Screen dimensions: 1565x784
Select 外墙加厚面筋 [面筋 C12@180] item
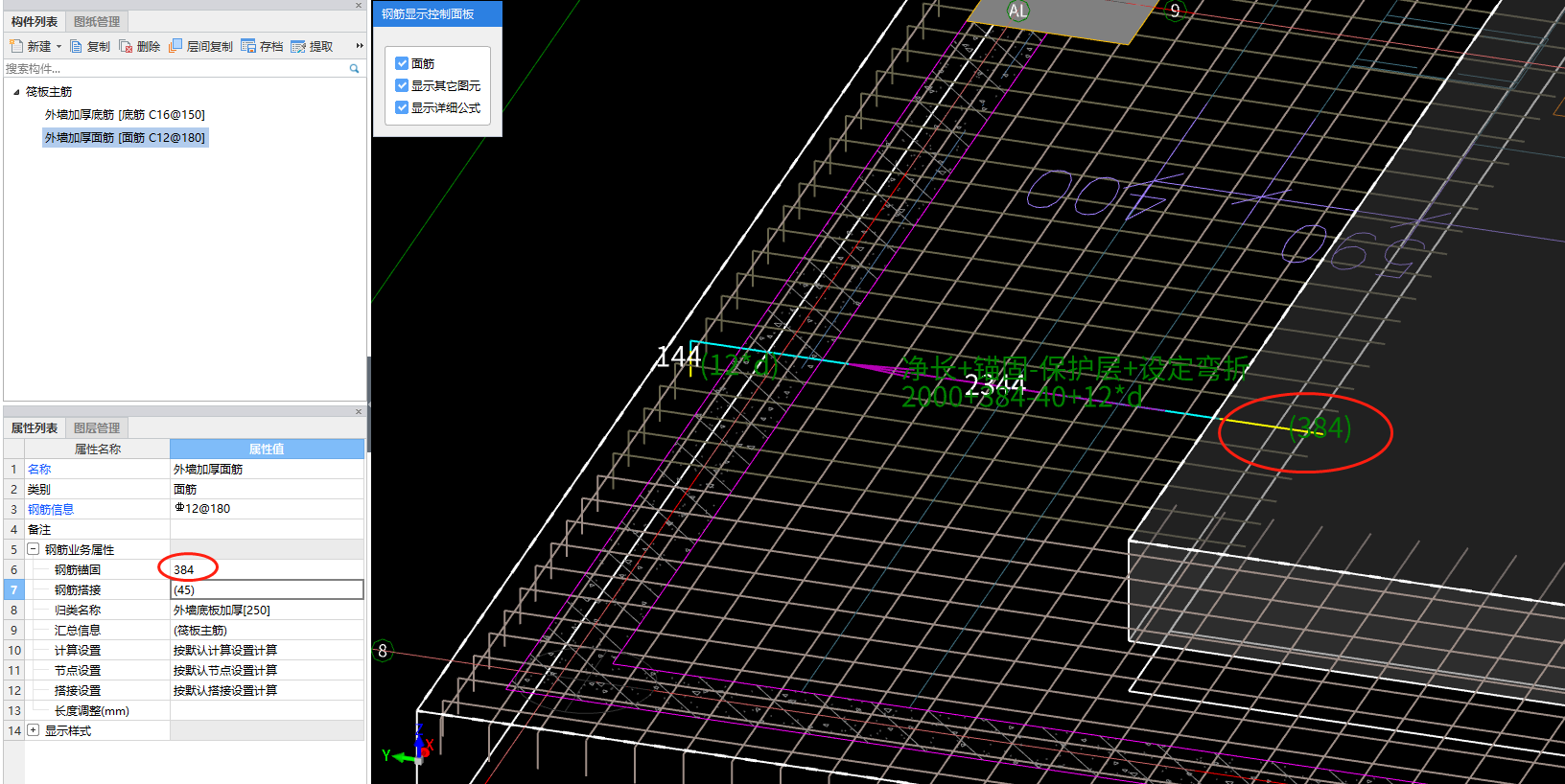125,137
